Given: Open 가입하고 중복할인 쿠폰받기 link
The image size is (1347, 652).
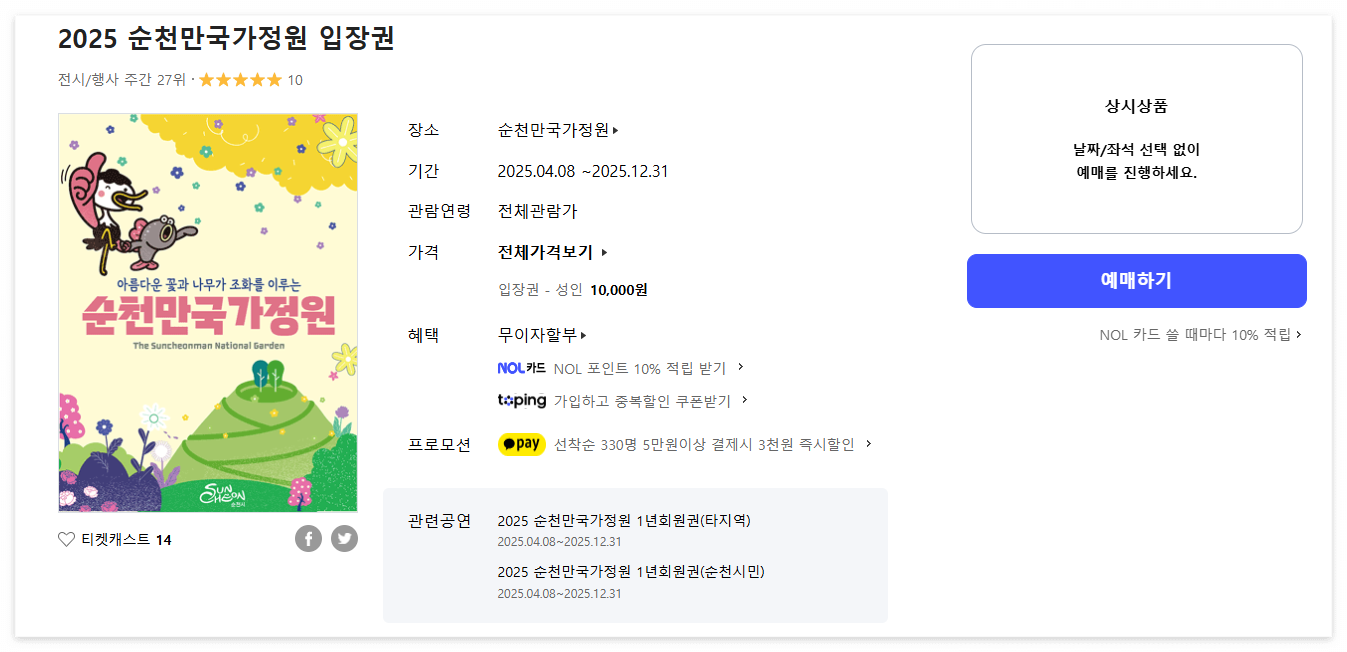Looking at the screenshot, I should [x=651, y=401].
